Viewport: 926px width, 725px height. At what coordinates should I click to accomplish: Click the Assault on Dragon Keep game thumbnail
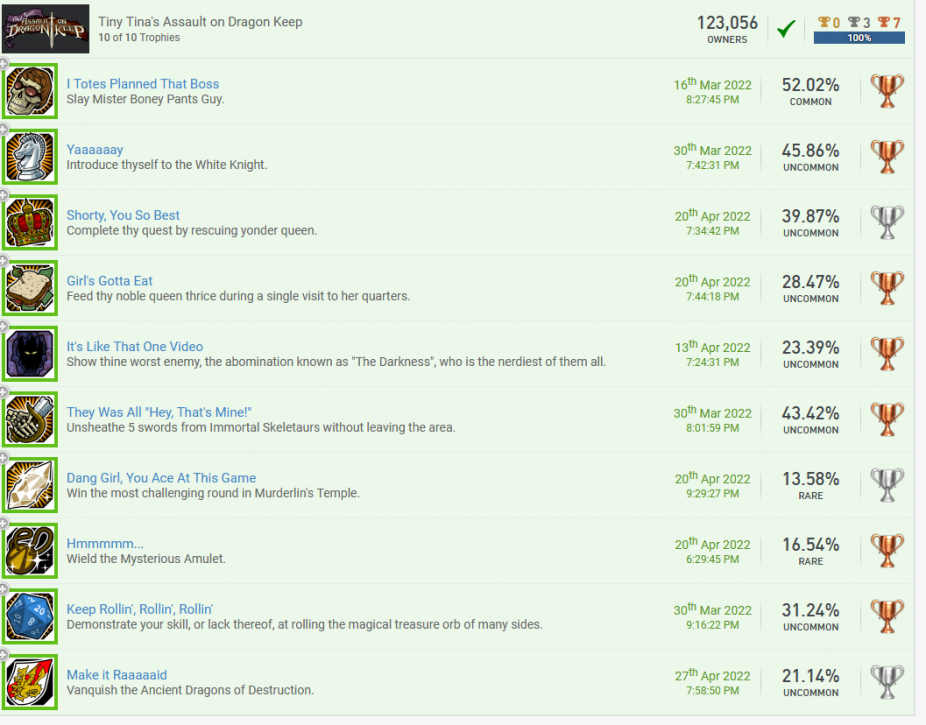[x=47, y=29]
